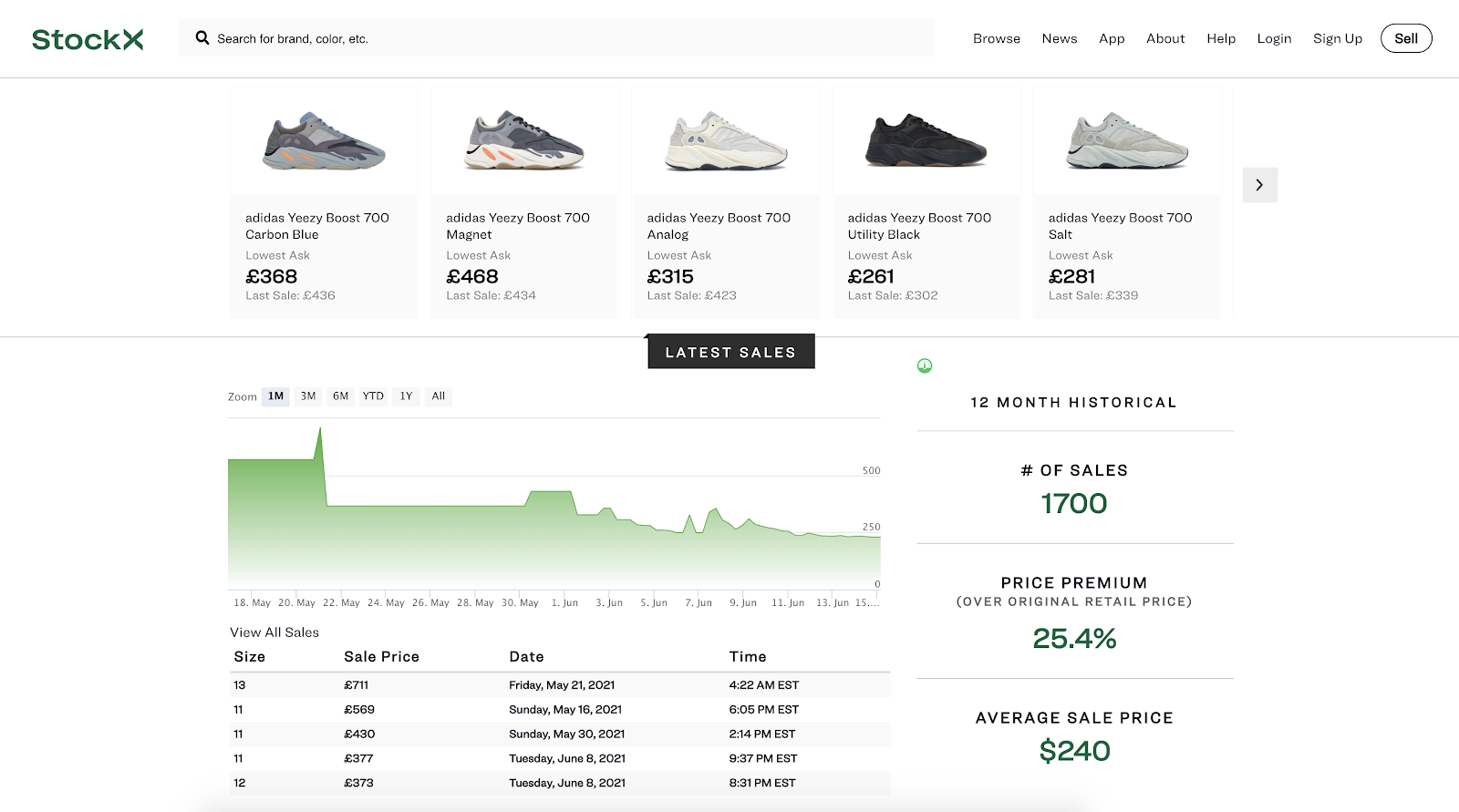Click the Utility Black product title

919,226
